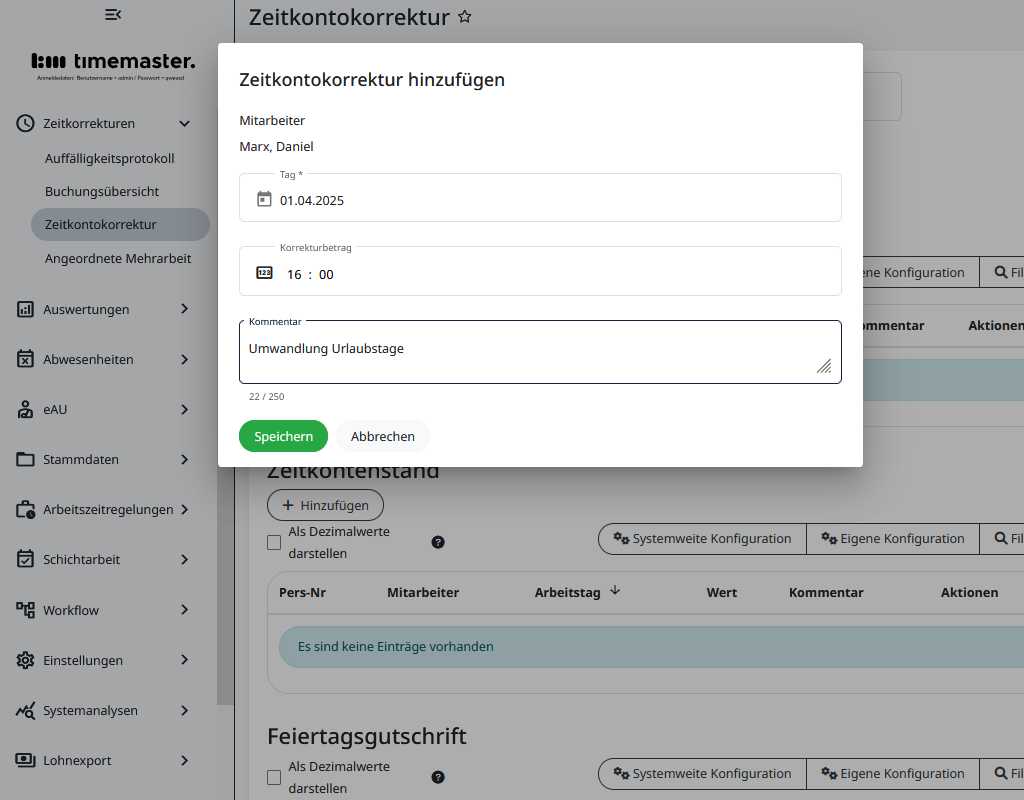Click the Auswertungen chart icon
The image size is (1024, 800).
25,309
